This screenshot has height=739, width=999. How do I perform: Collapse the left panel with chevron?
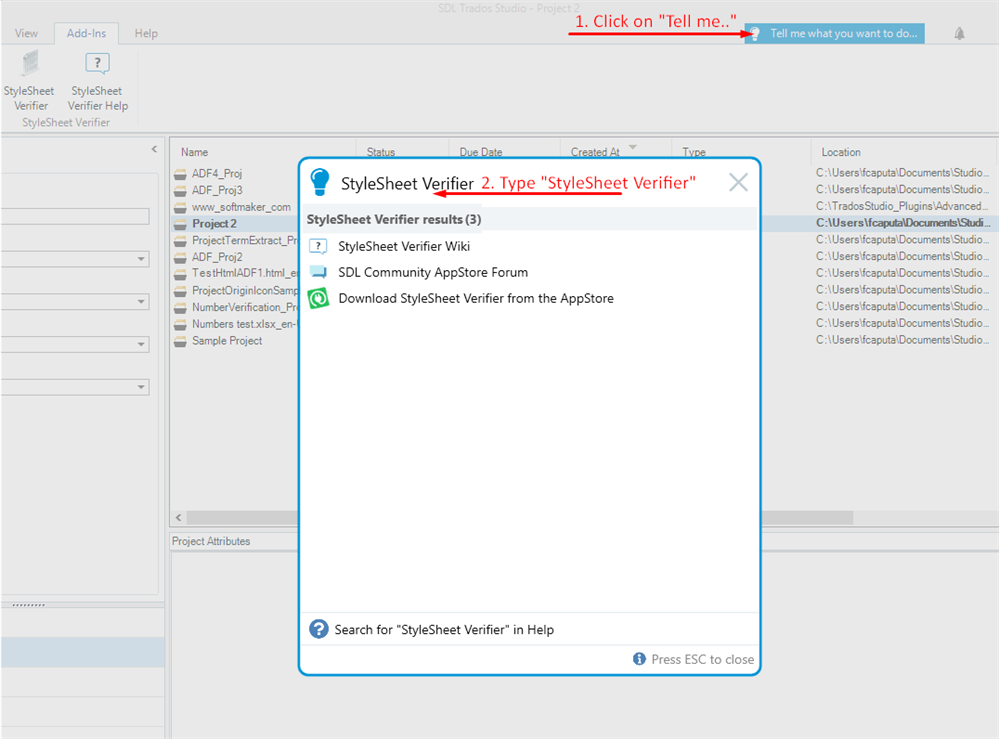click(x=154, y=149)
